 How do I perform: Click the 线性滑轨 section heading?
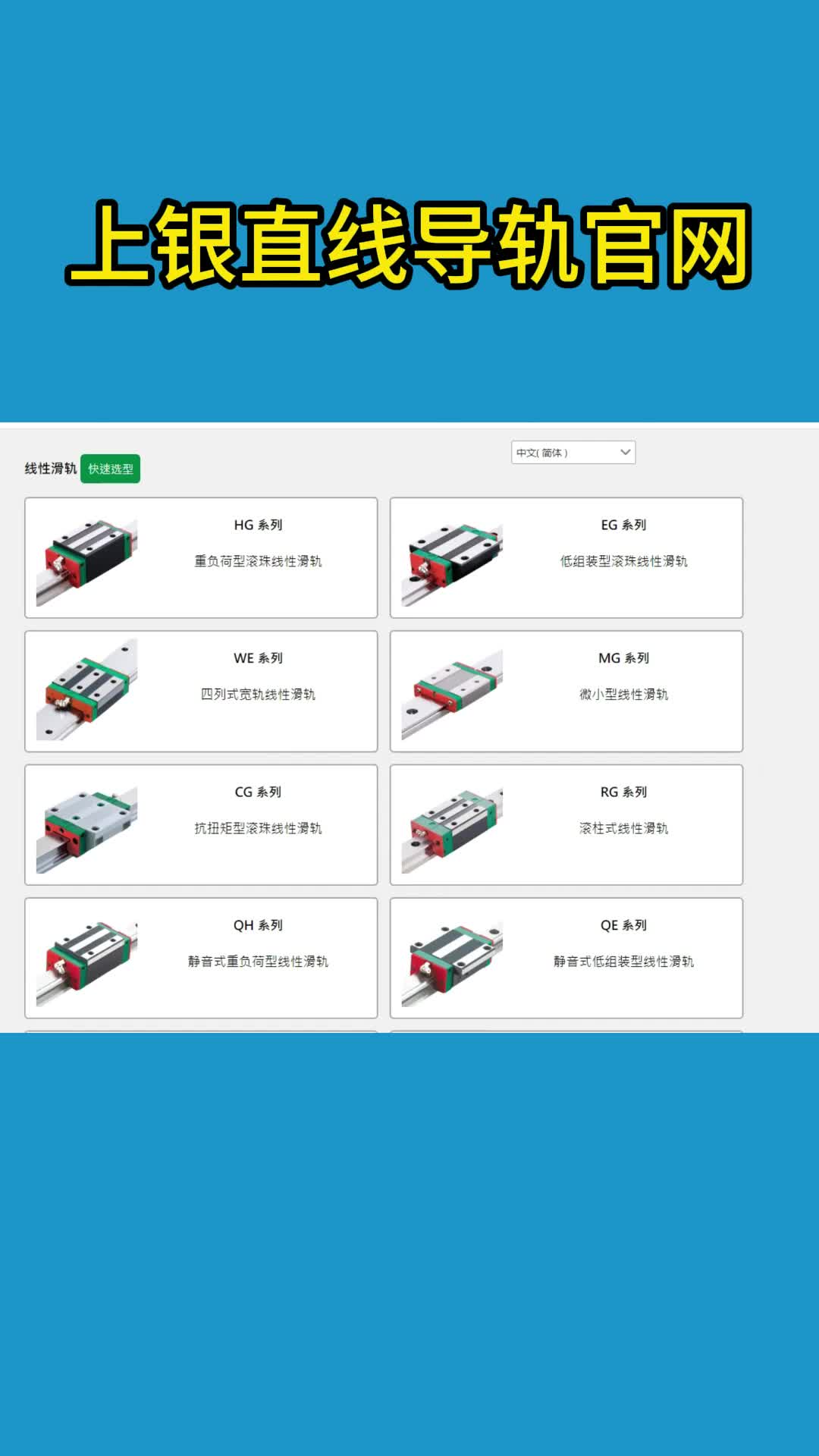pos(50,469)
